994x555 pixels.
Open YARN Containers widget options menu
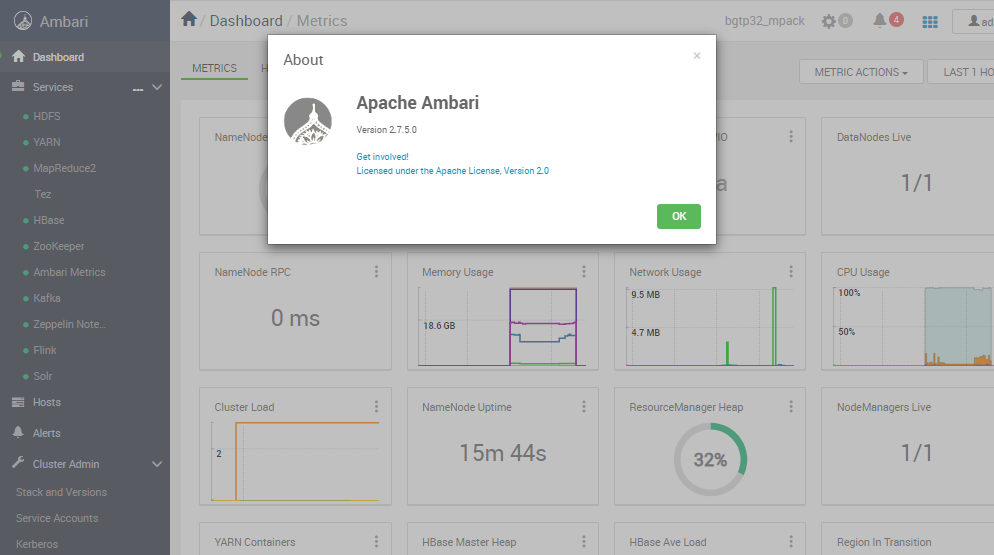click(377, 542)
